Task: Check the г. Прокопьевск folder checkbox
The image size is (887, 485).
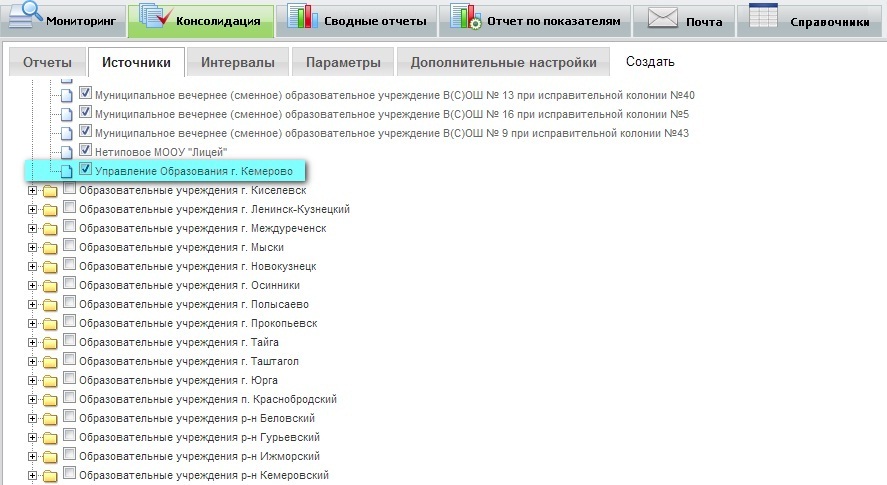Action: point(70,321)
